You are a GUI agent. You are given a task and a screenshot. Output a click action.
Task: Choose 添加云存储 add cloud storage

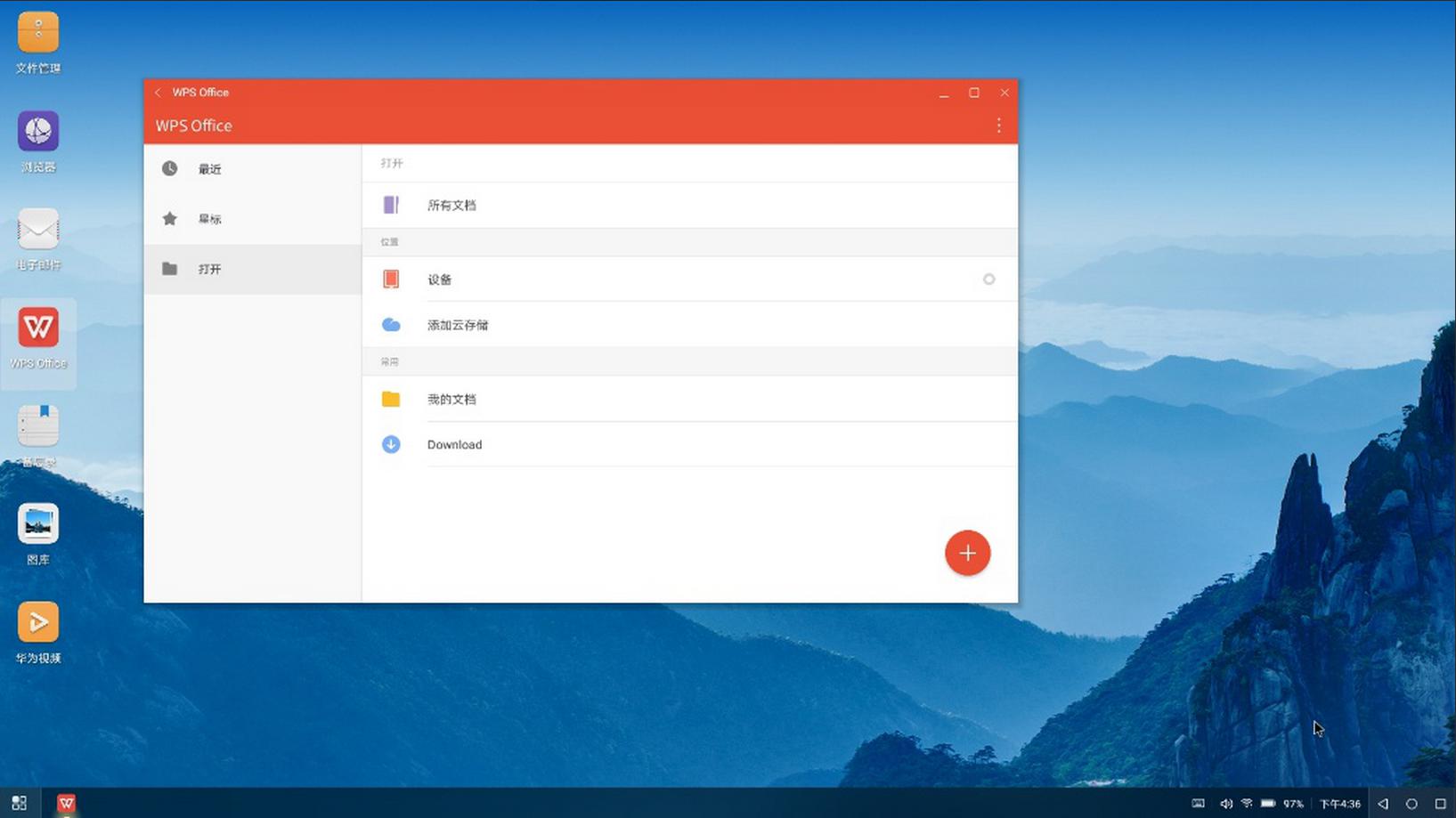[x=690, y=325]
